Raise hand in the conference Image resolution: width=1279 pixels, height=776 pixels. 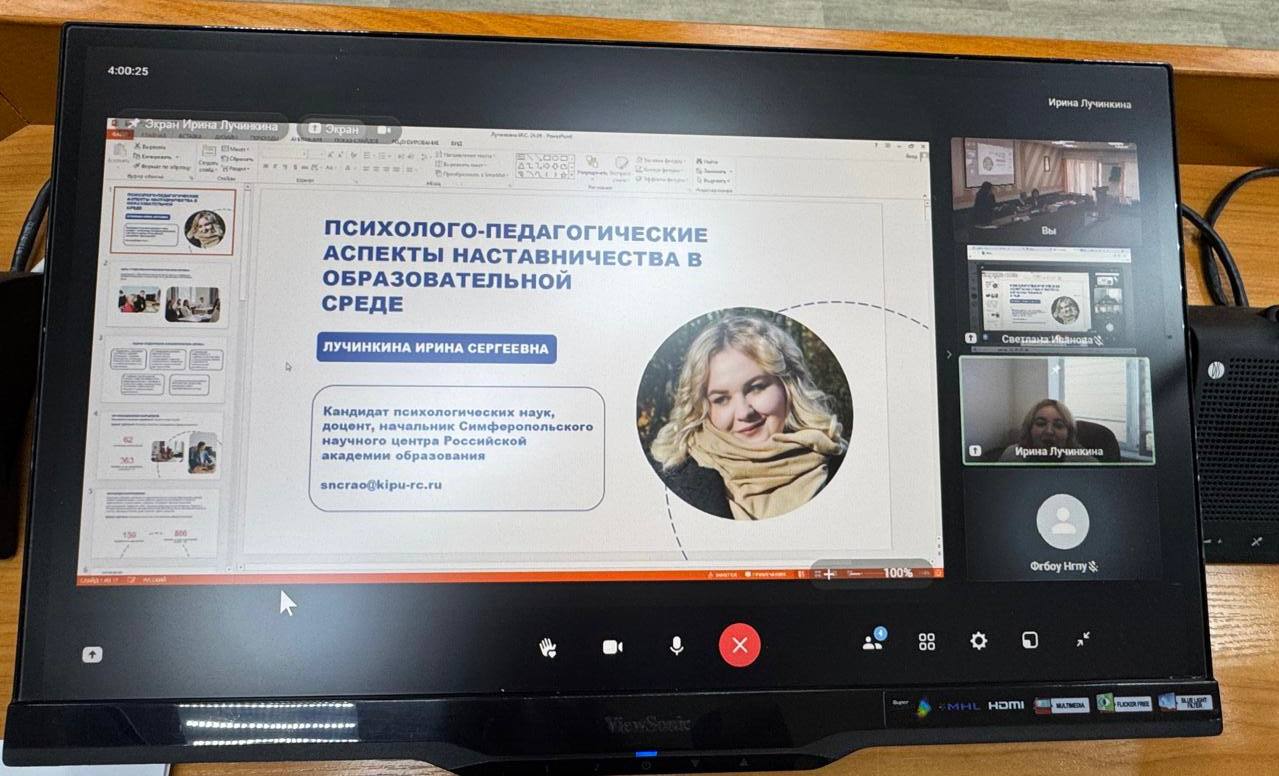click(548, 646)
